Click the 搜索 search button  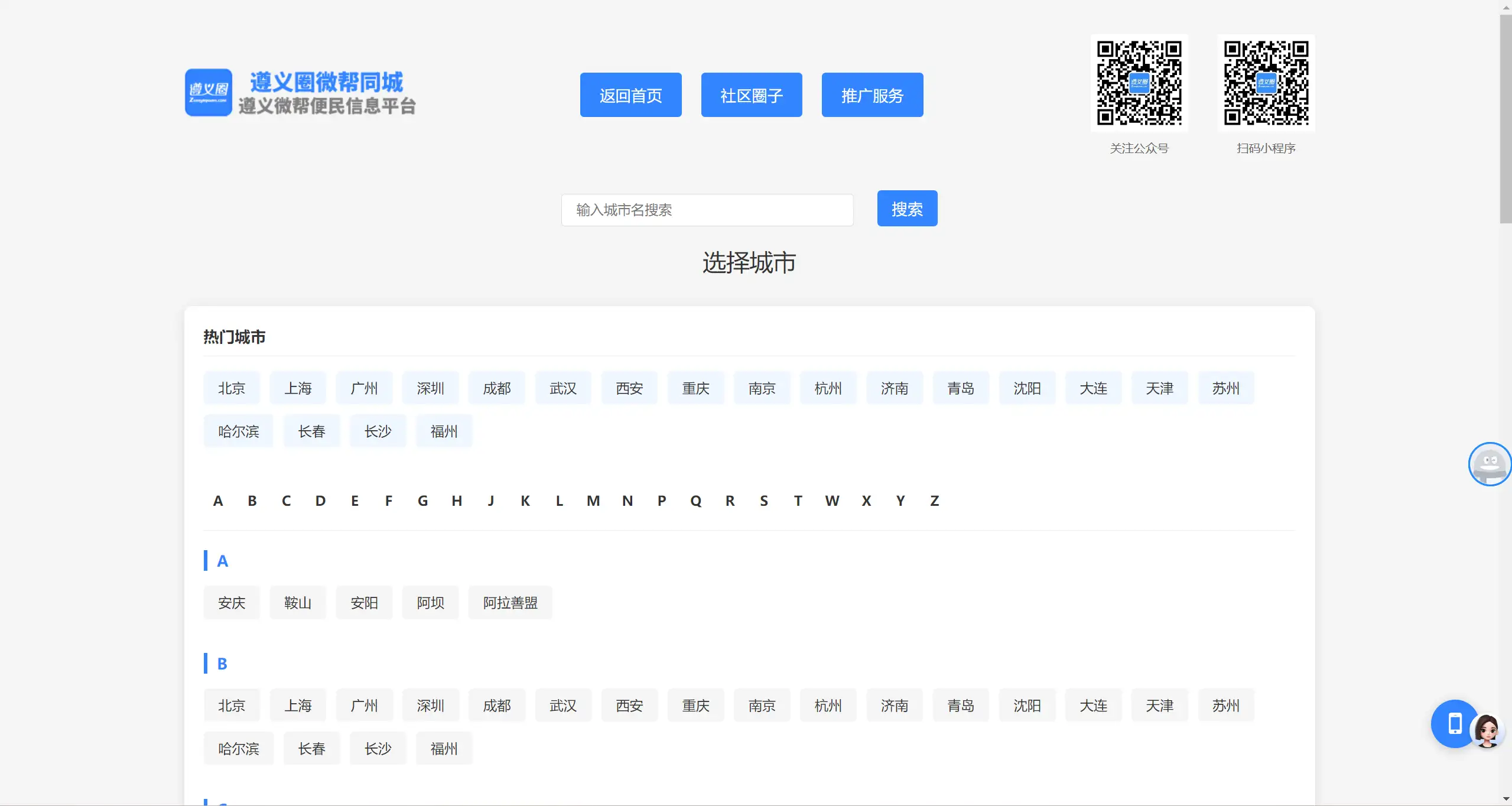pyautogui.click(x=906, y=208)
